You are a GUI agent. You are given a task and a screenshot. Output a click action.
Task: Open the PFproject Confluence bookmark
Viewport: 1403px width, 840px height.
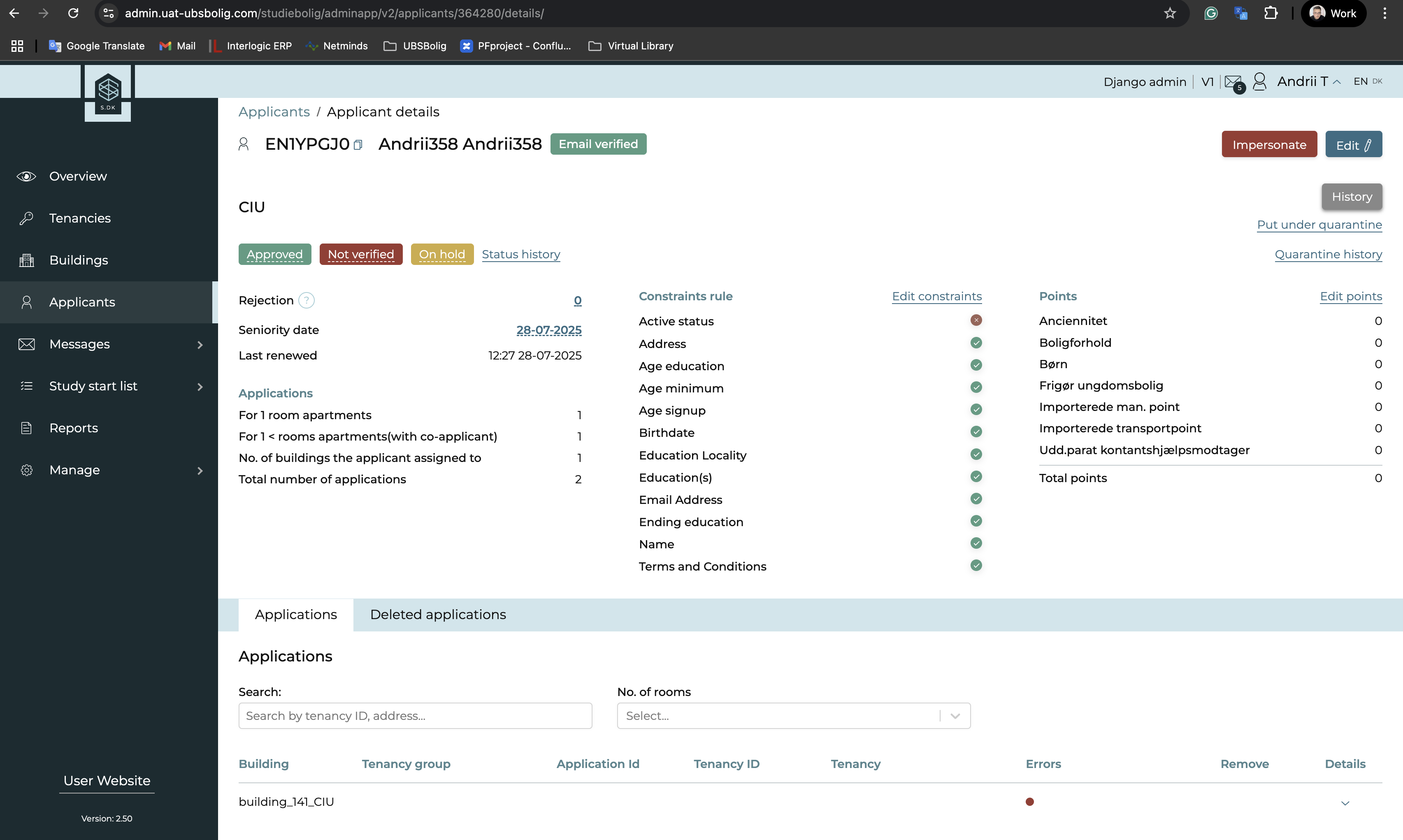coord(516,46)
